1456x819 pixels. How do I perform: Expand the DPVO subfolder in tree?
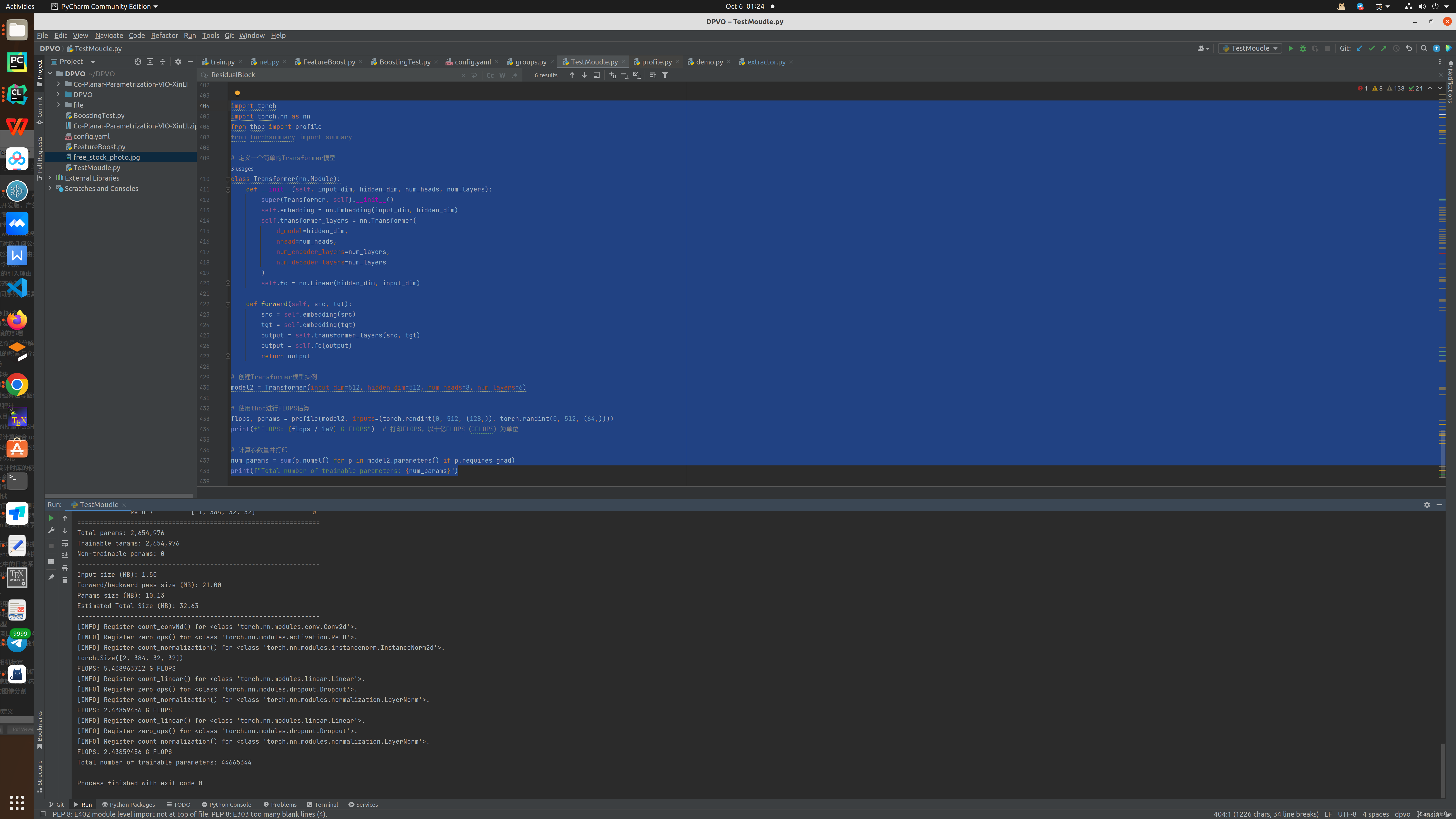(x=58, y=94)
